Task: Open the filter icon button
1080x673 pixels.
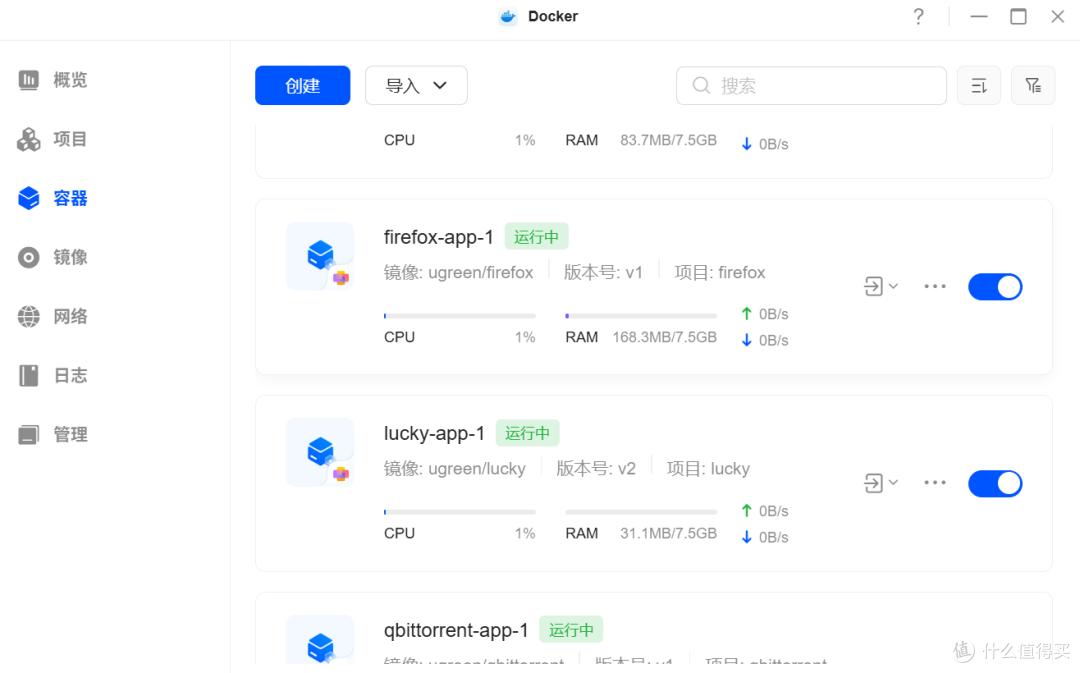Action: [x=1033, y=85]
